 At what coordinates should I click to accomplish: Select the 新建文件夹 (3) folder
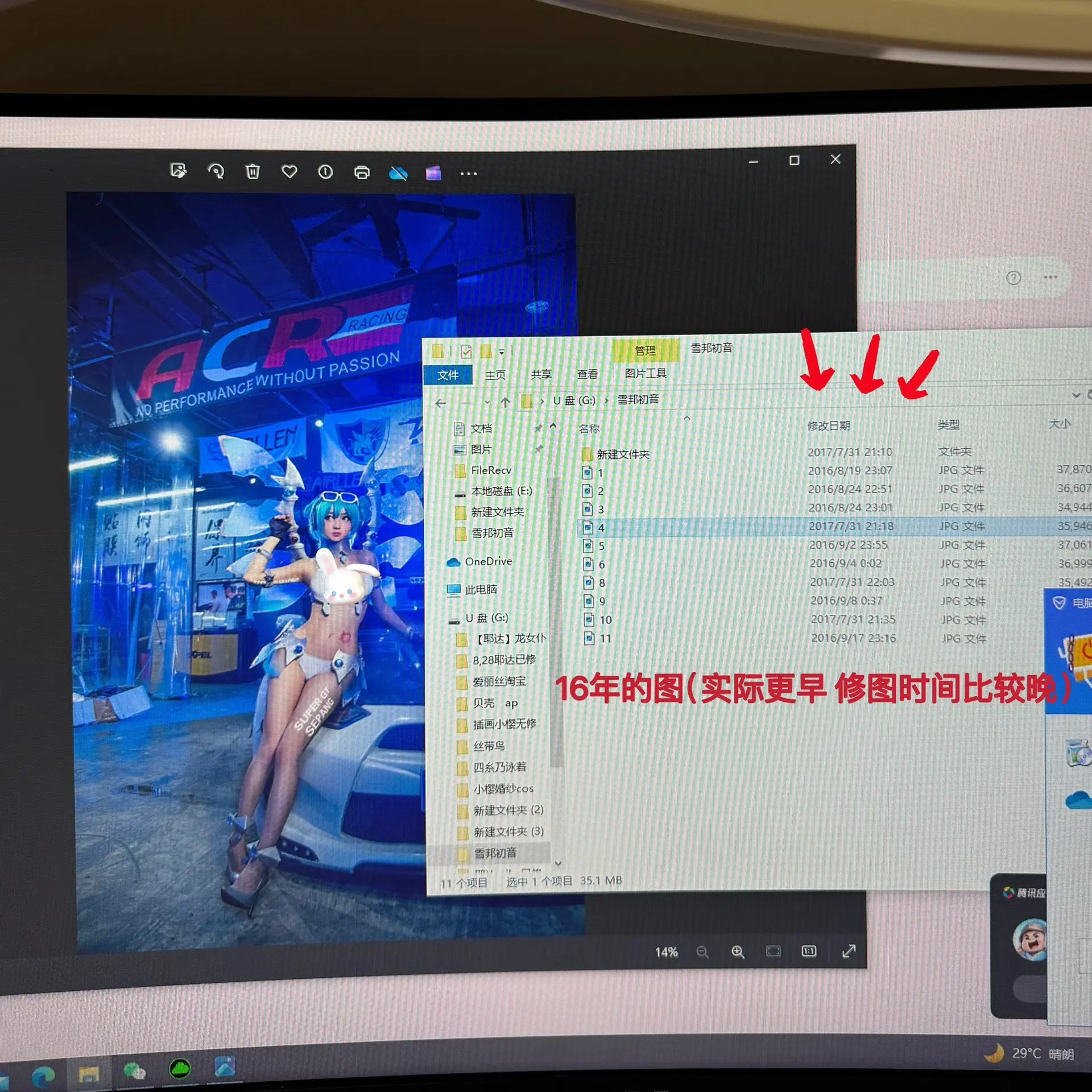(x=508, y=832)
